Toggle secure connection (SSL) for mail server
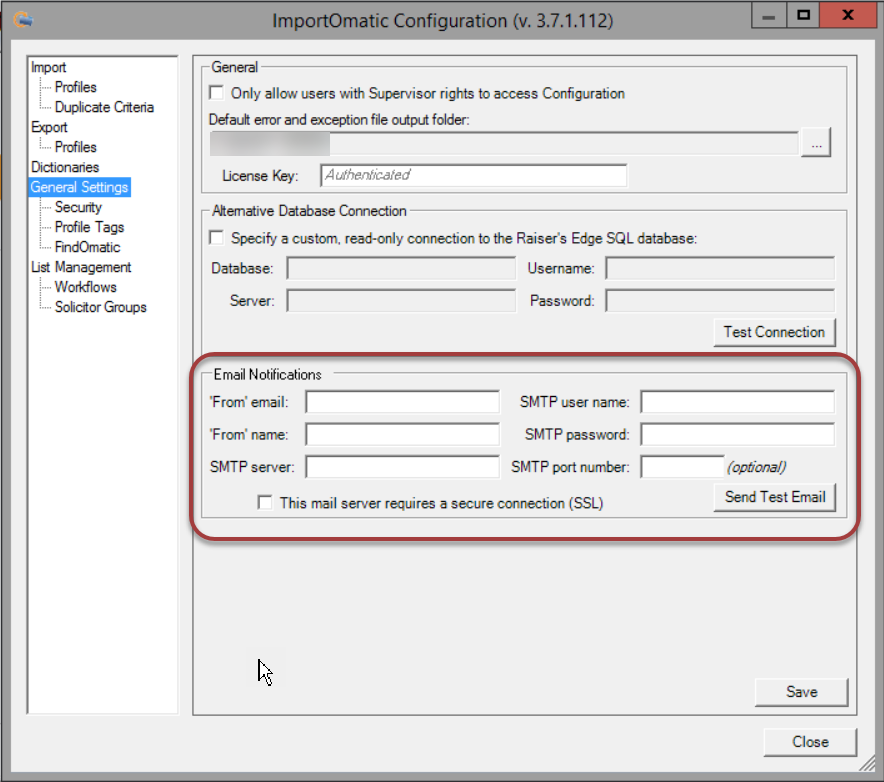This screenshot has width=884, height=782. [264, 503]
